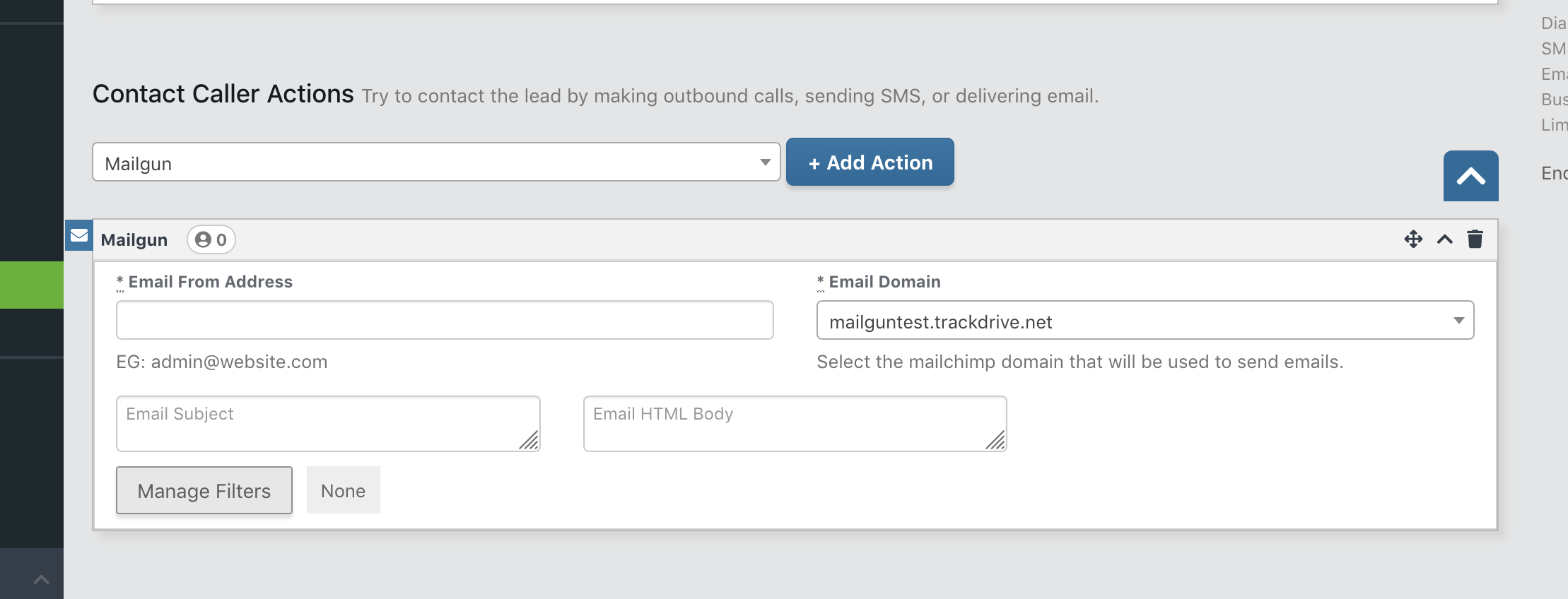This screenshot has width=1568, height=599.
Task: Select the green highlighted sidebar item
Action: click(32, 285)
